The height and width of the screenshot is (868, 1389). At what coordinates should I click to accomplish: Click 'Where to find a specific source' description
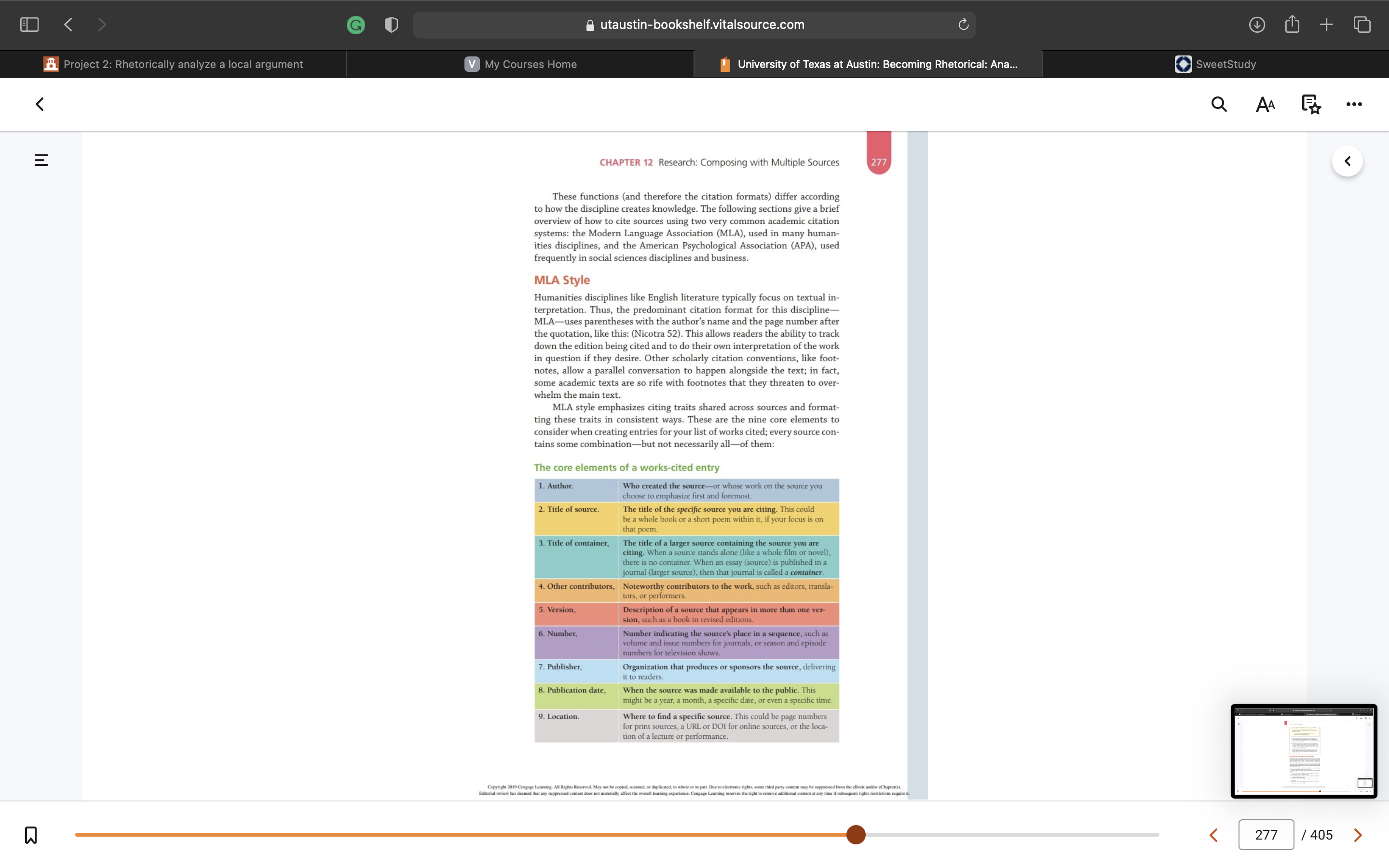(729, 726)
